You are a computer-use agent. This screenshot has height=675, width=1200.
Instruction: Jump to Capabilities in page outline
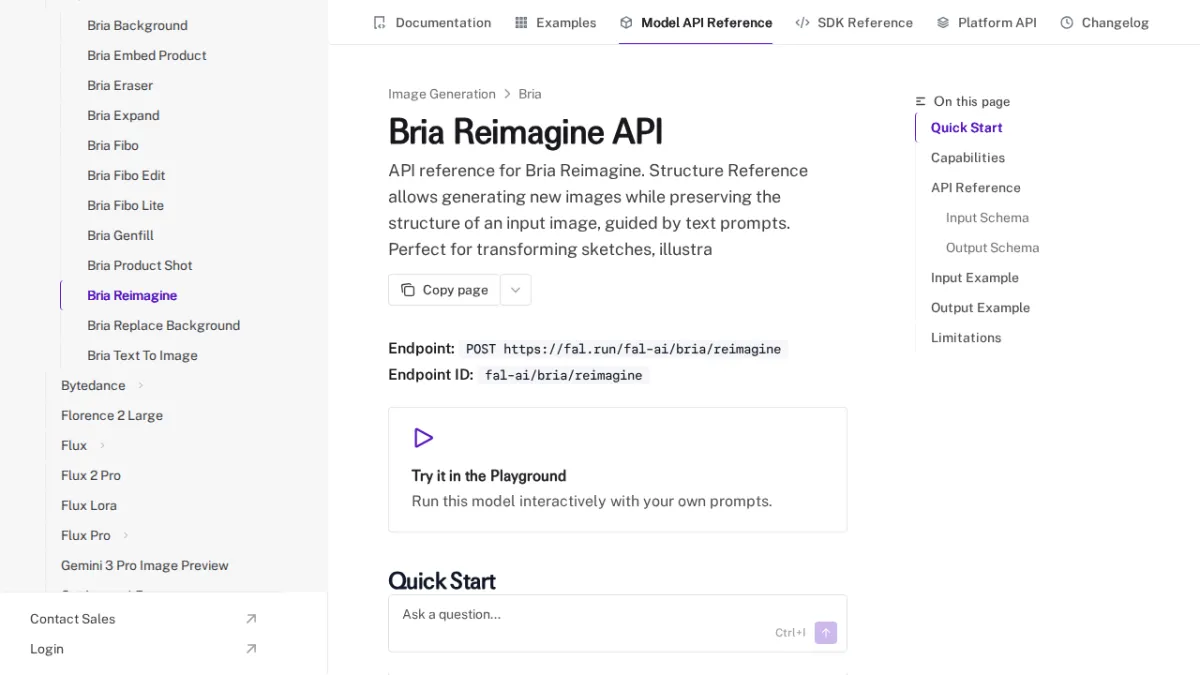[968, 158]
